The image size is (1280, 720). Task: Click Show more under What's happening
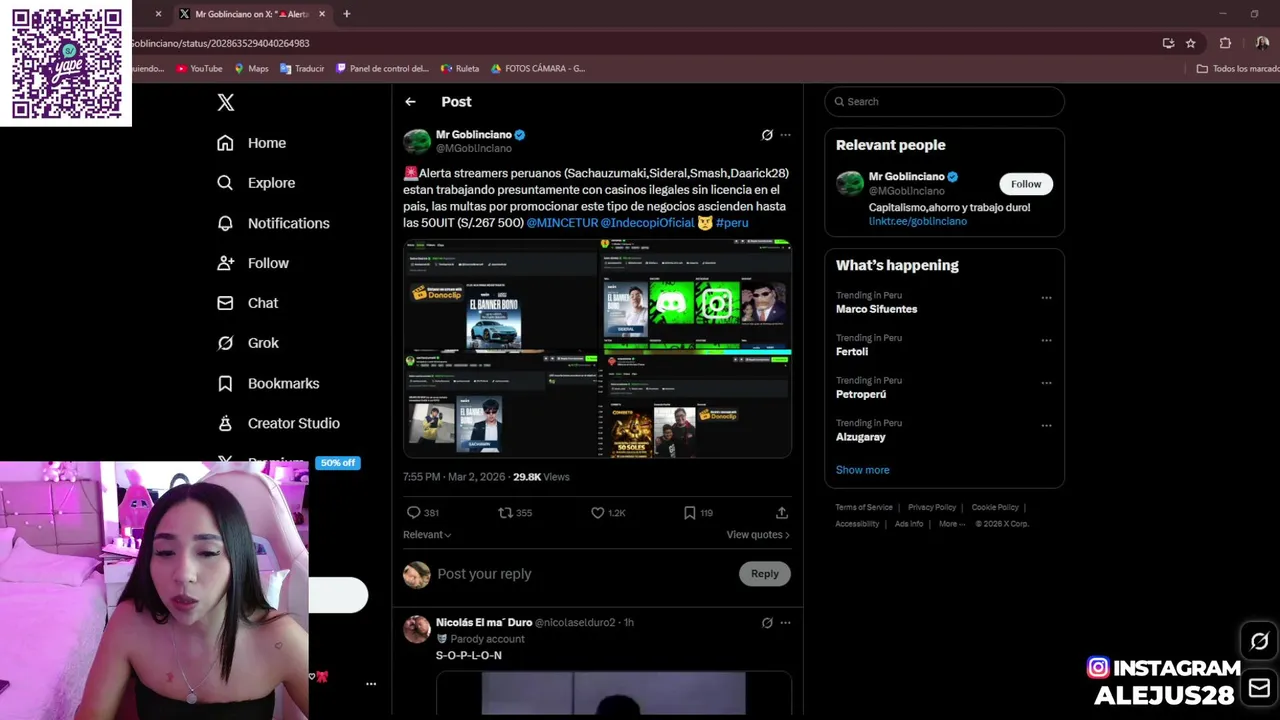point(862,470)
